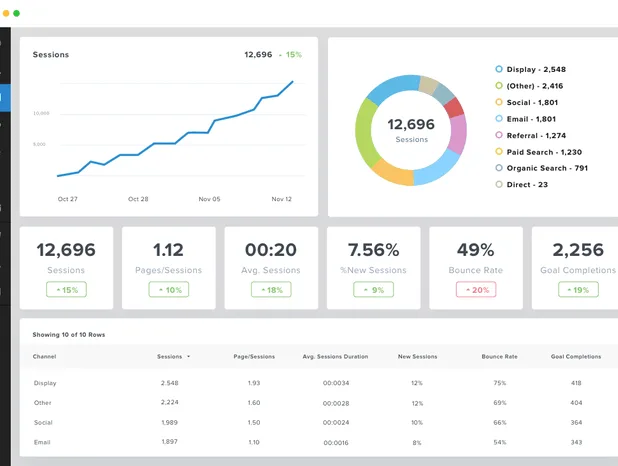This screenshot has width=618, height=466.
Task: Click the 1.93 page/sessions cell
Action: point(254,383)
